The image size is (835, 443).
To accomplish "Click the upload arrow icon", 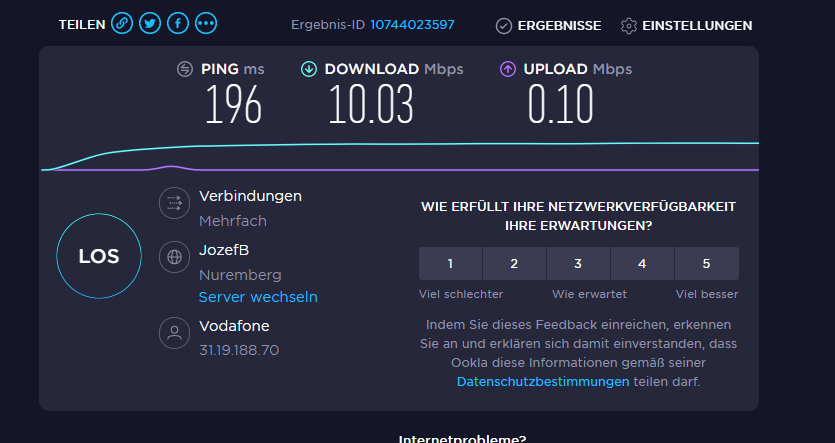I will pos(507,69).
